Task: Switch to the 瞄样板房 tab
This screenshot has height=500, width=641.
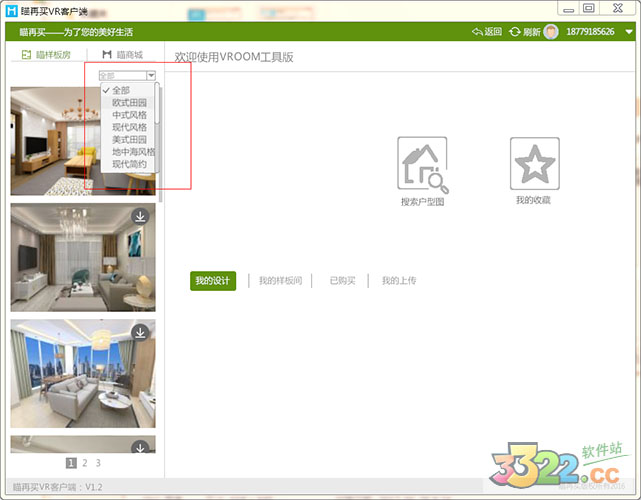Action: click(x=46, y=55)
